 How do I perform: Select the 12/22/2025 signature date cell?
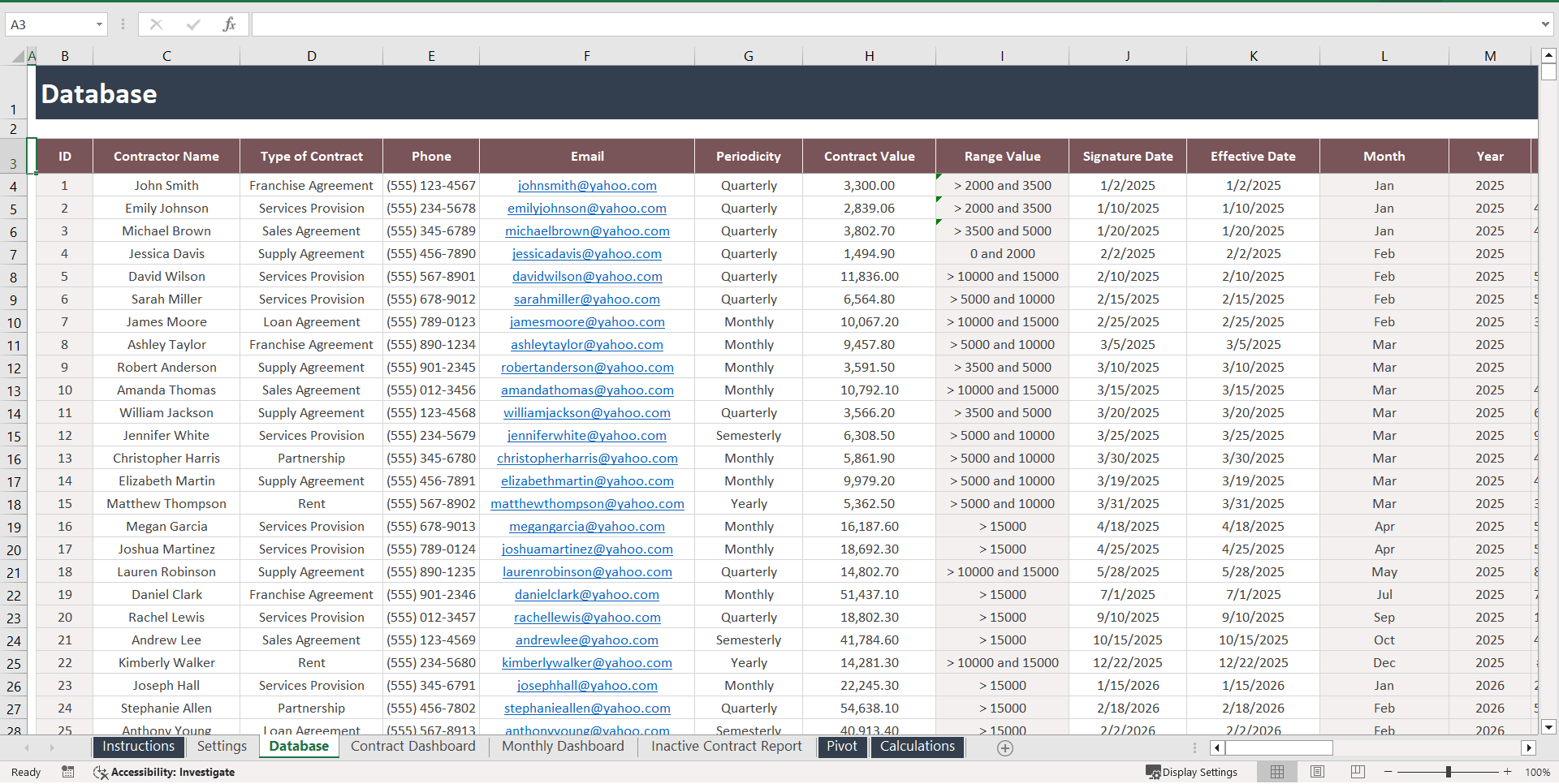(x=1128, y=663)
